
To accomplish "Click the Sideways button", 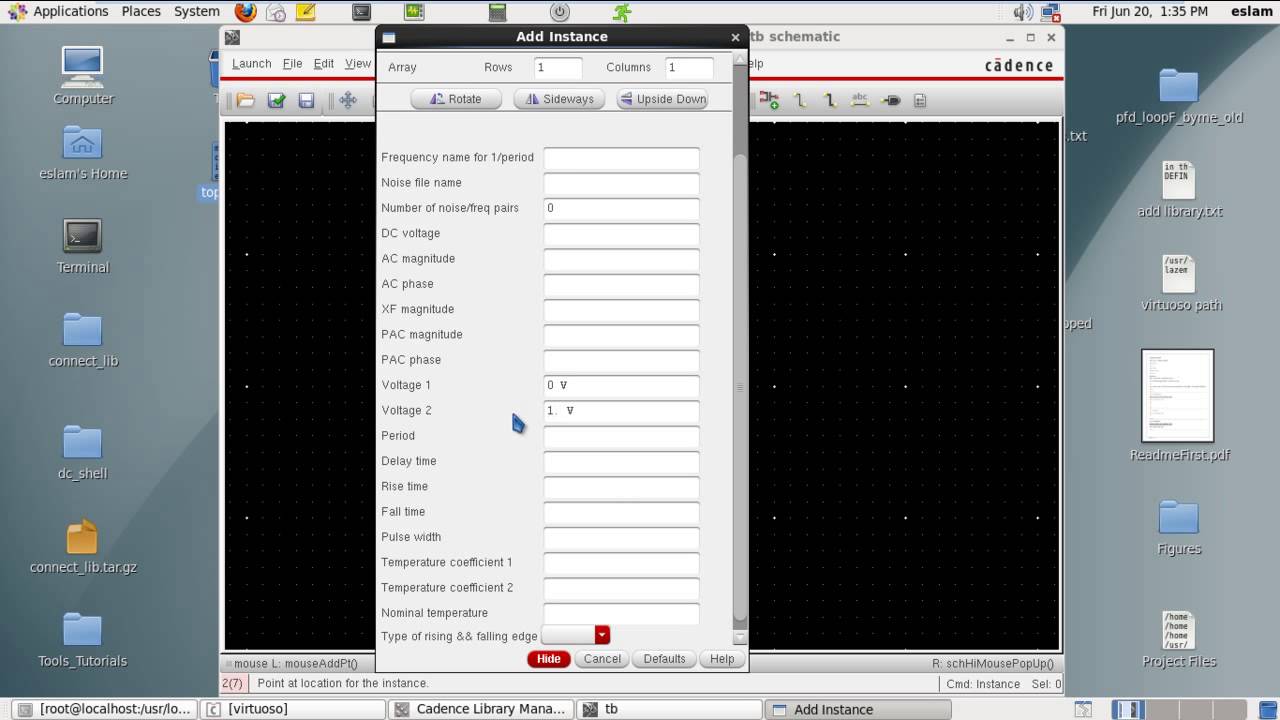I will click(x=560, y=99).
